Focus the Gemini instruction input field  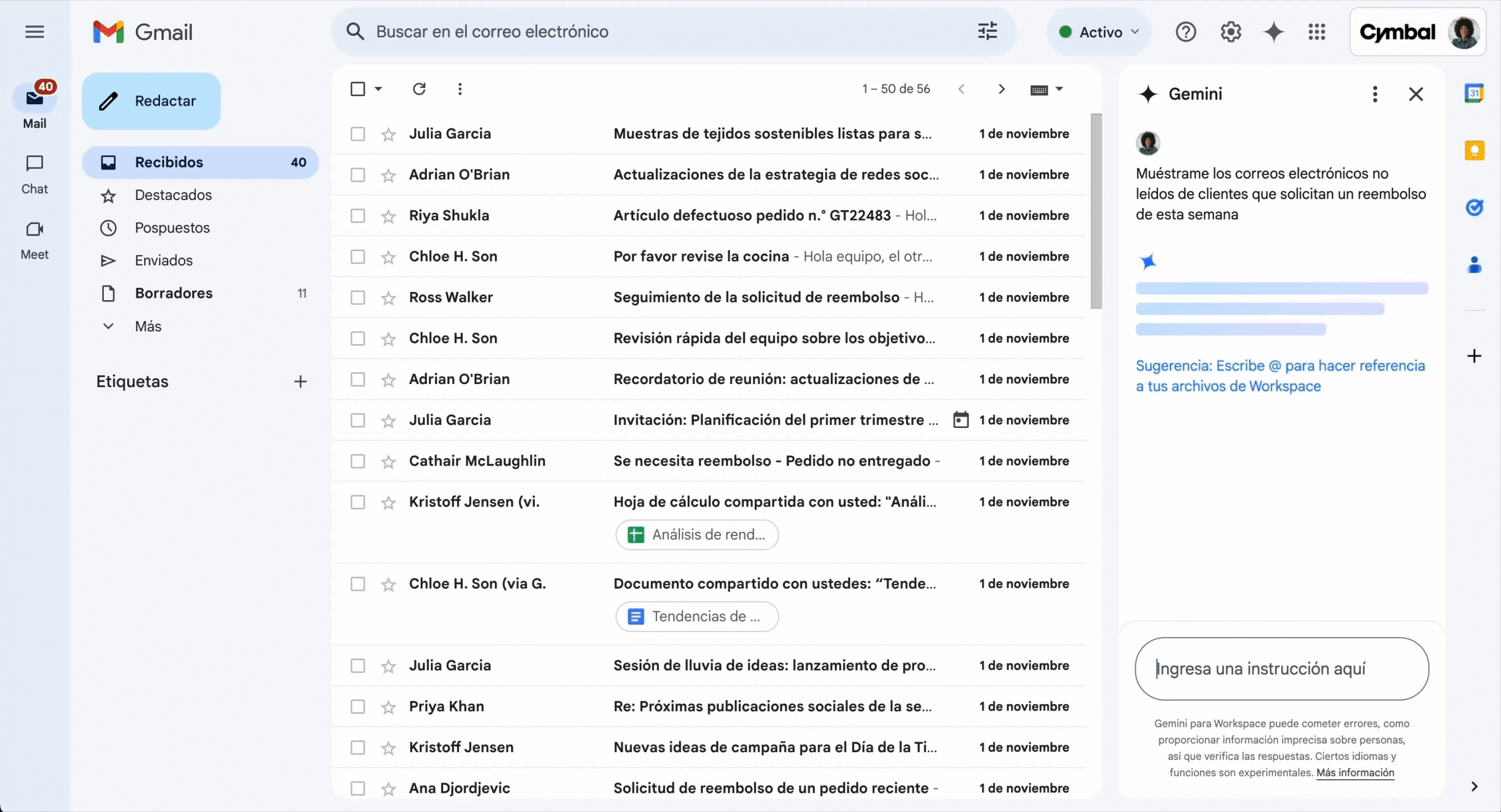(1282, 669)
